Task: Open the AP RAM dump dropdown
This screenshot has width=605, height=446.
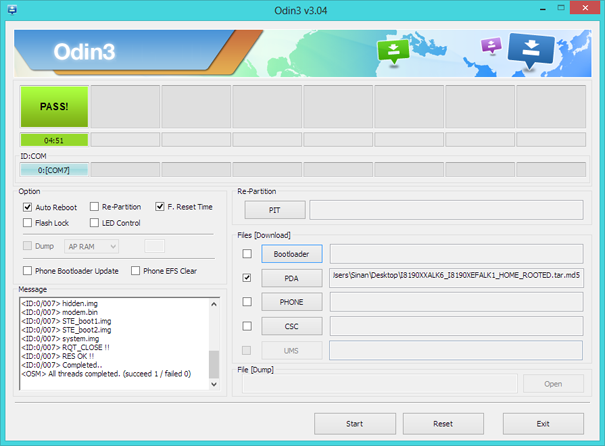Action: click(91, 246)
